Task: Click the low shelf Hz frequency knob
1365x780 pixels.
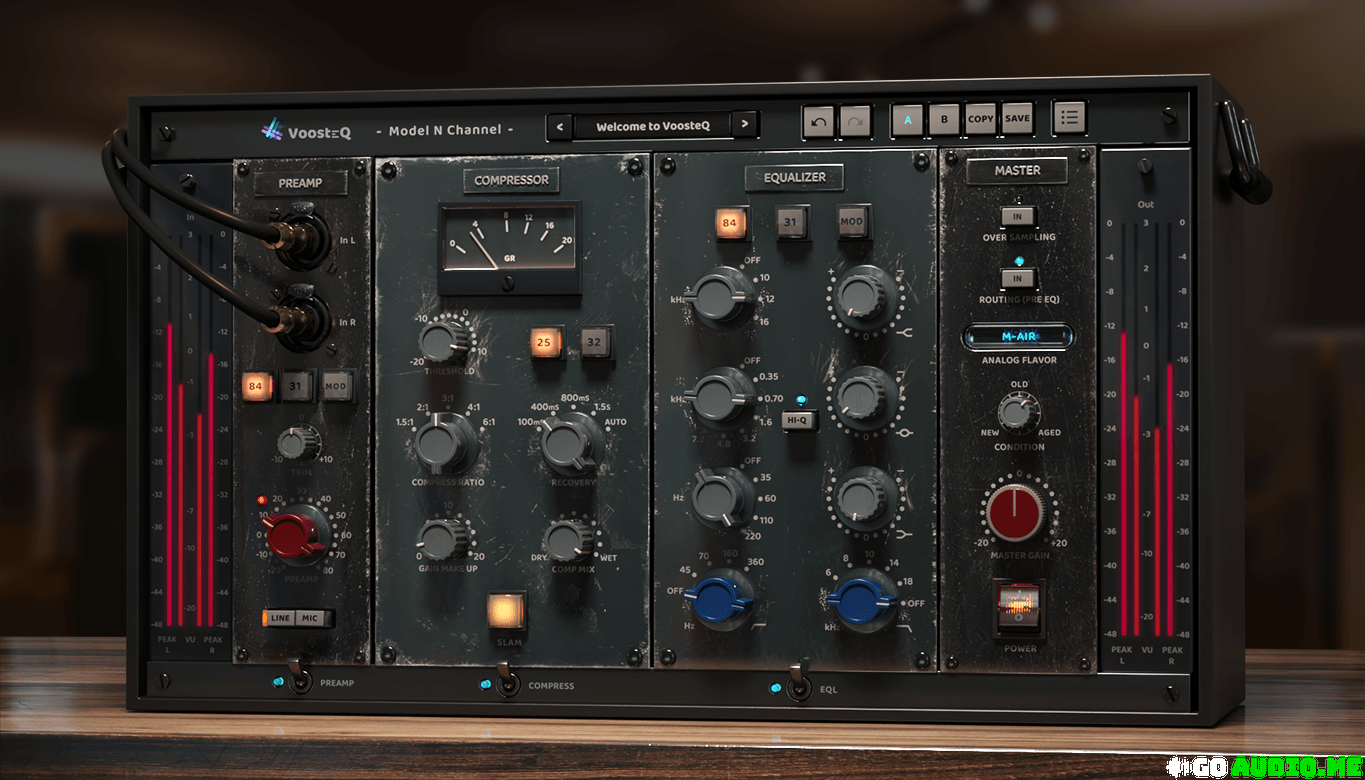Action: pos(722,496)
